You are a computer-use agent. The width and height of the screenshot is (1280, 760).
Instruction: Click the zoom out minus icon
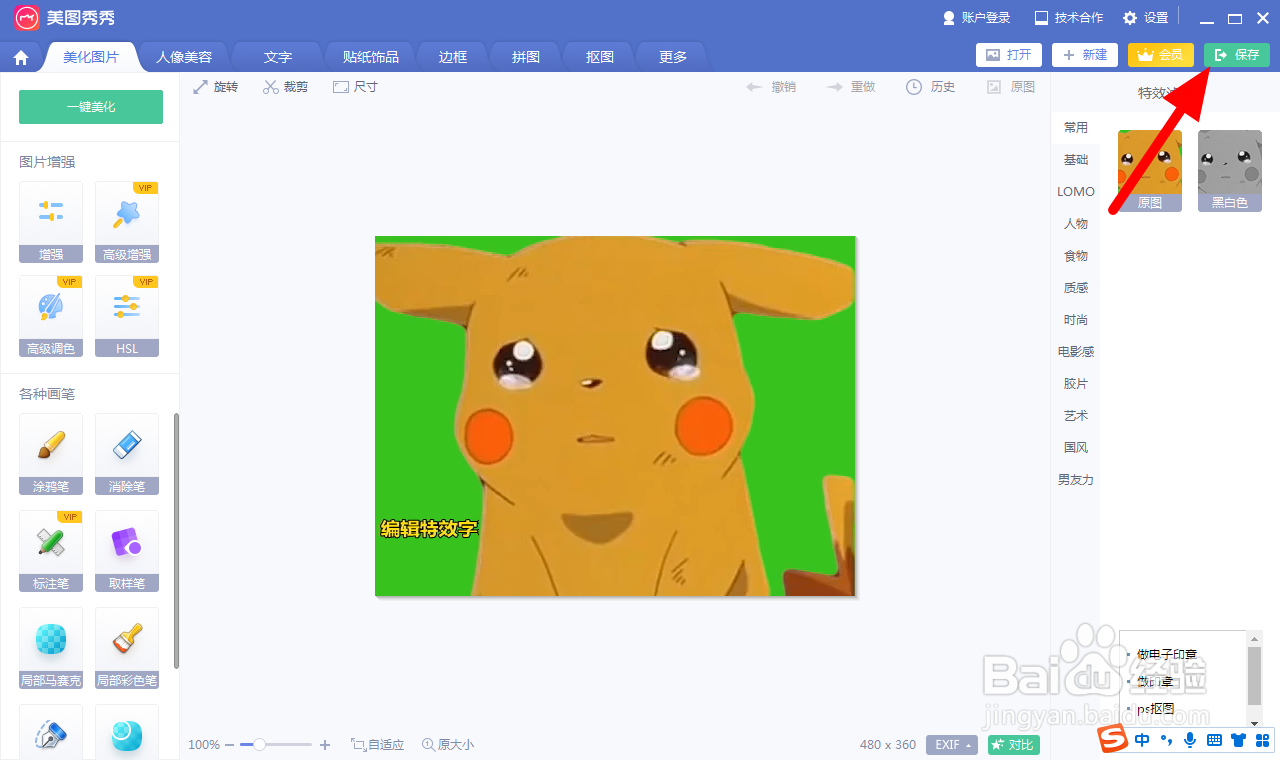pyautogui.click(x=229, y=745)
